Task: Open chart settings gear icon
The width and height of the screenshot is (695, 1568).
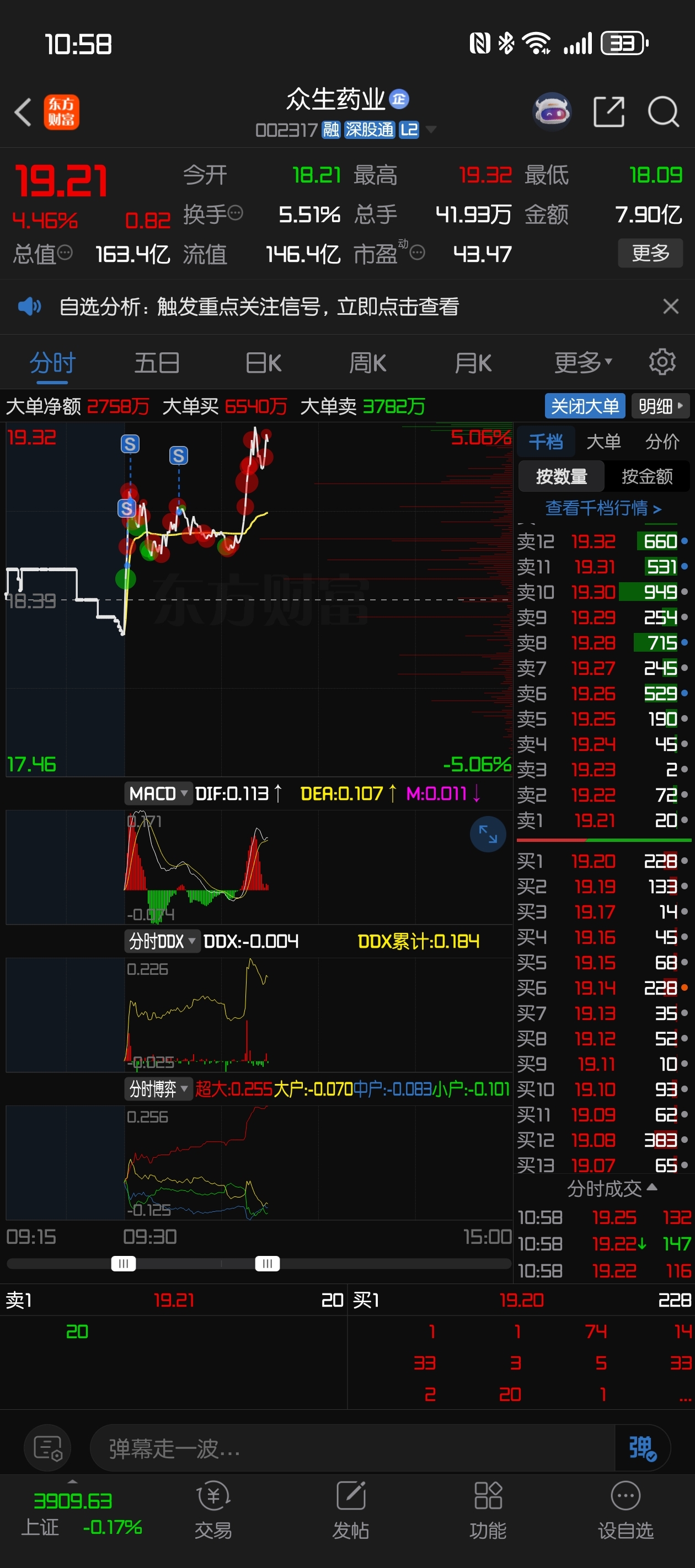Action: [x=662, y=362]
